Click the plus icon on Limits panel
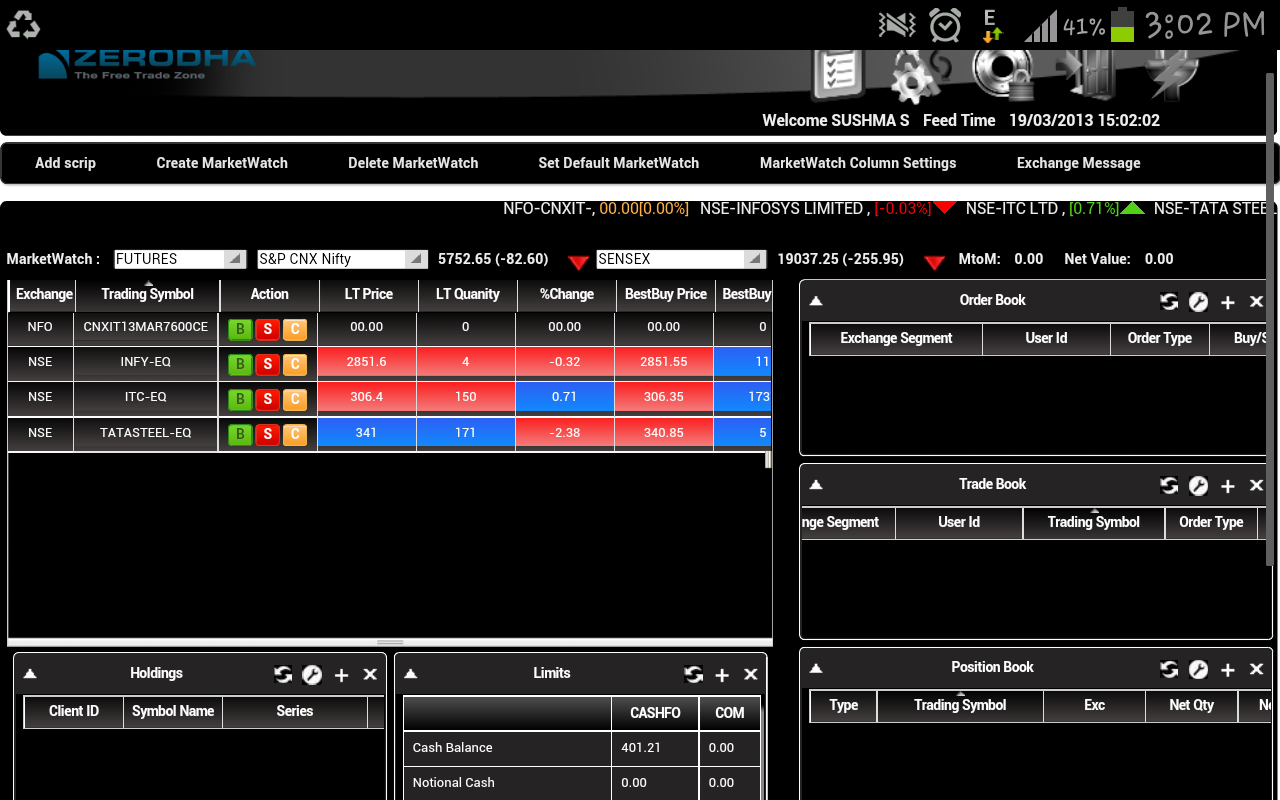Screen dimensions: 1280x800 [x=722, y=675]
